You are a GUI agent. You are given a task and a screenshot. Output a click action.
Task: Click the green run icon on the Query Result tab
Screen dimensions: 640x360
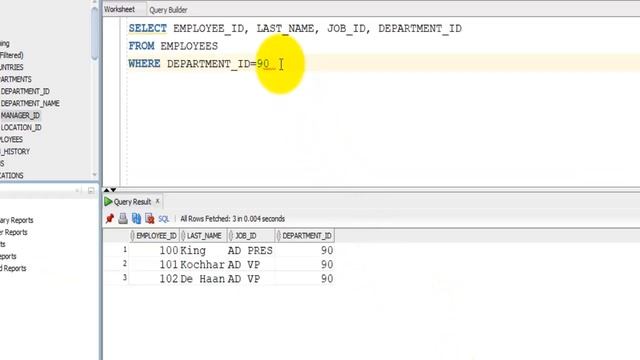(x=108, y=202)
